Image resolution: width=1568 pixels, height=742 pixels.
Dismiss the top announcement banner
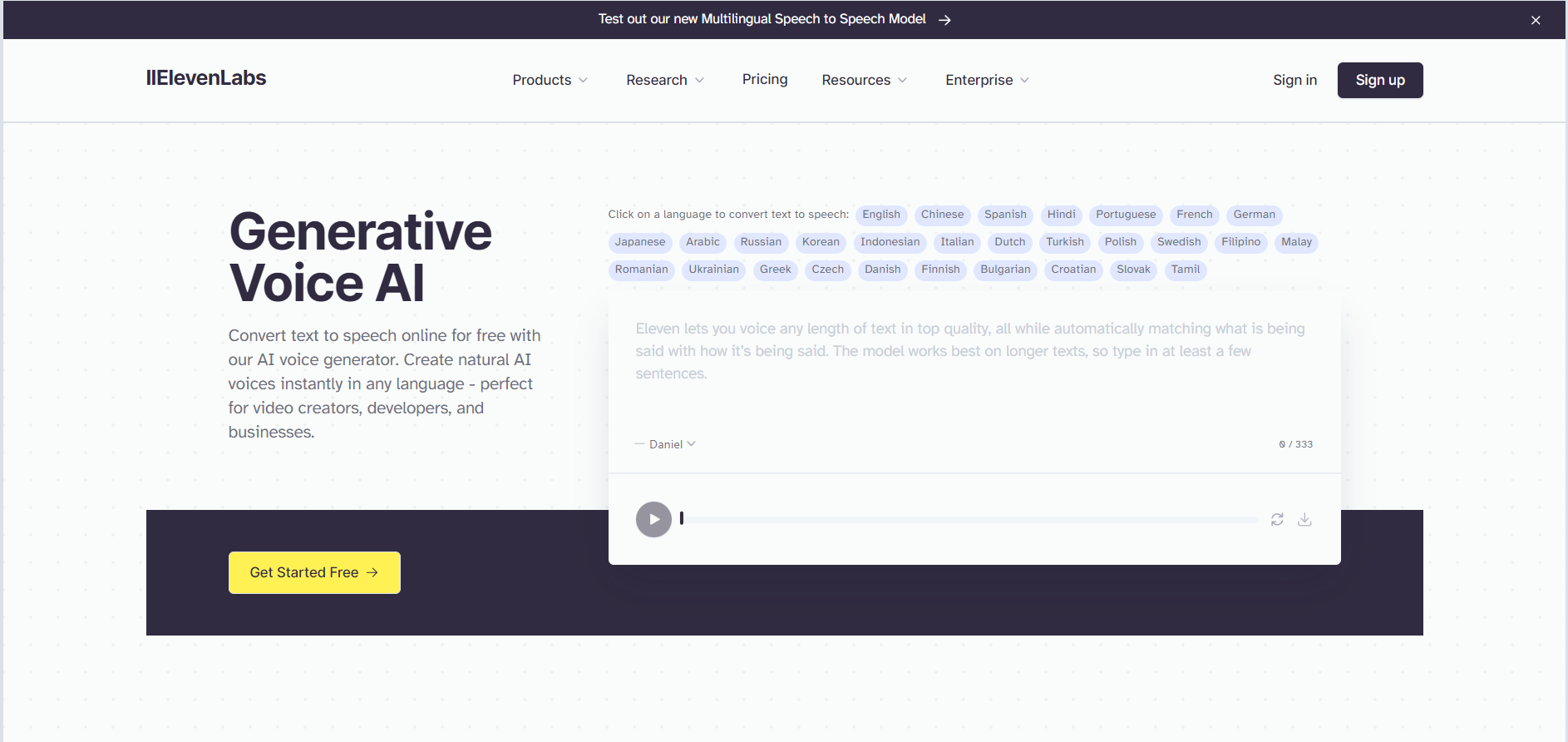coord(1536,20)
